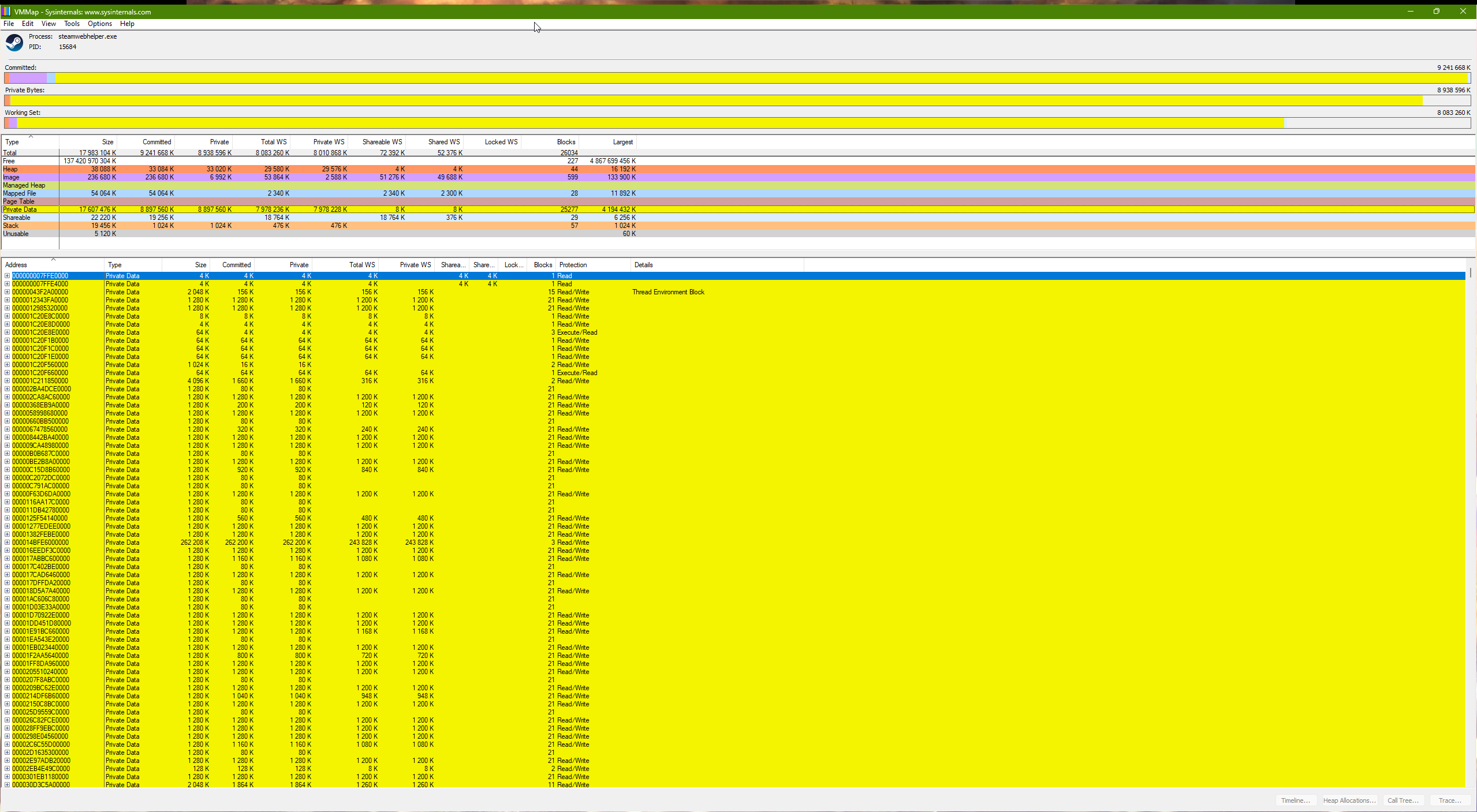Click the Steam process icon
The width and height of the screenshot is (1477, 812).
[14, 42]
